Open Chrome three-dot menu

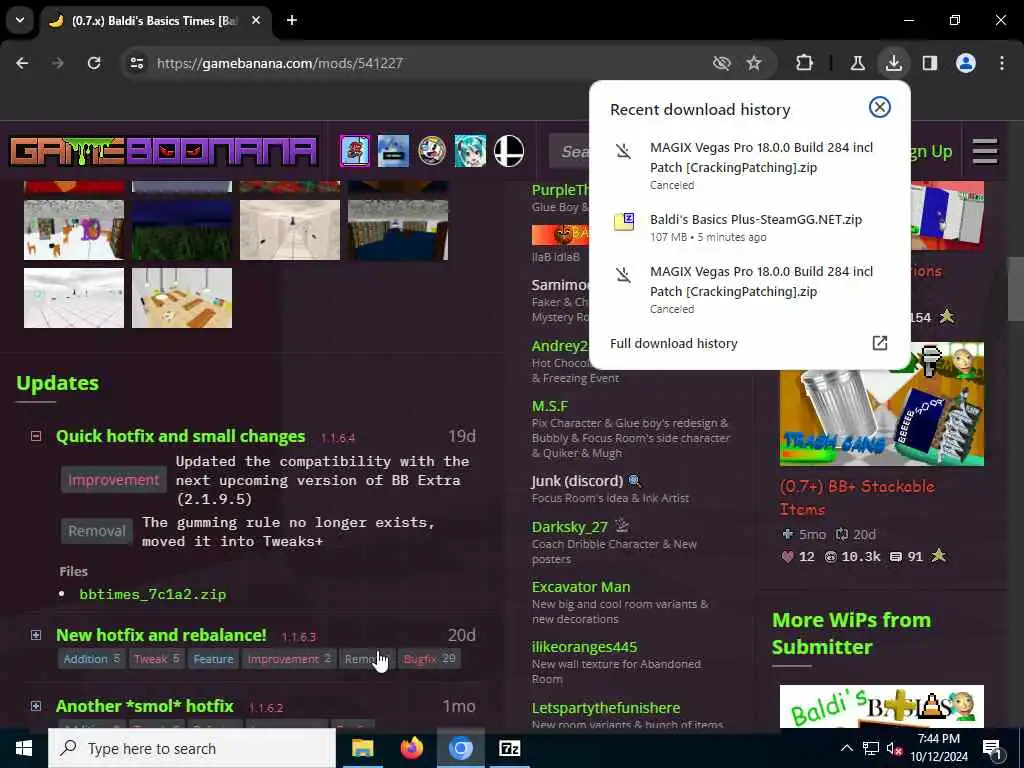(x=1002, y=63)
